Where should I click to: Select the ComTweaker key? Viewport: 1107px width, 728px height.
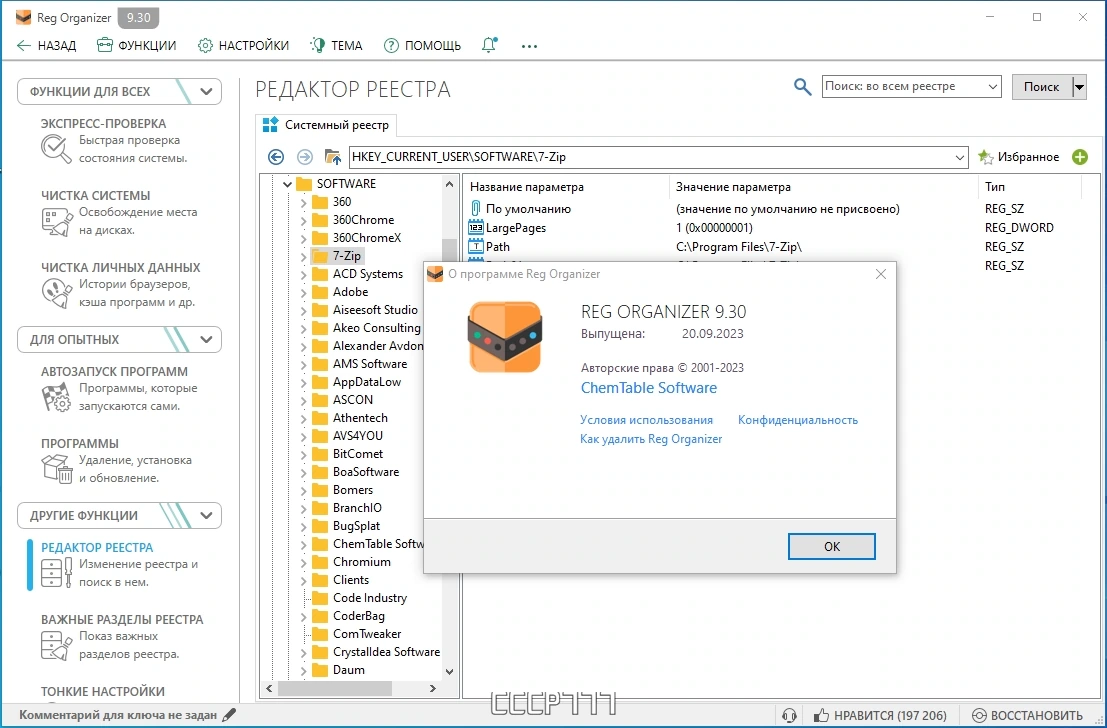coord(367,634)
